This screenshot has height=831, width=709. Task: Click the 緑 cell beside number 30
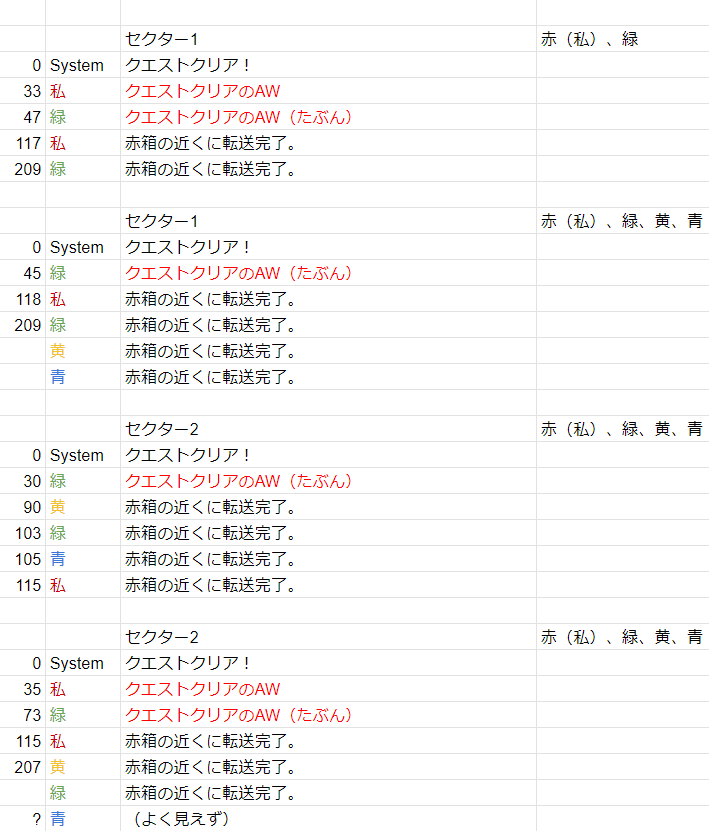[x=83, y=481]
